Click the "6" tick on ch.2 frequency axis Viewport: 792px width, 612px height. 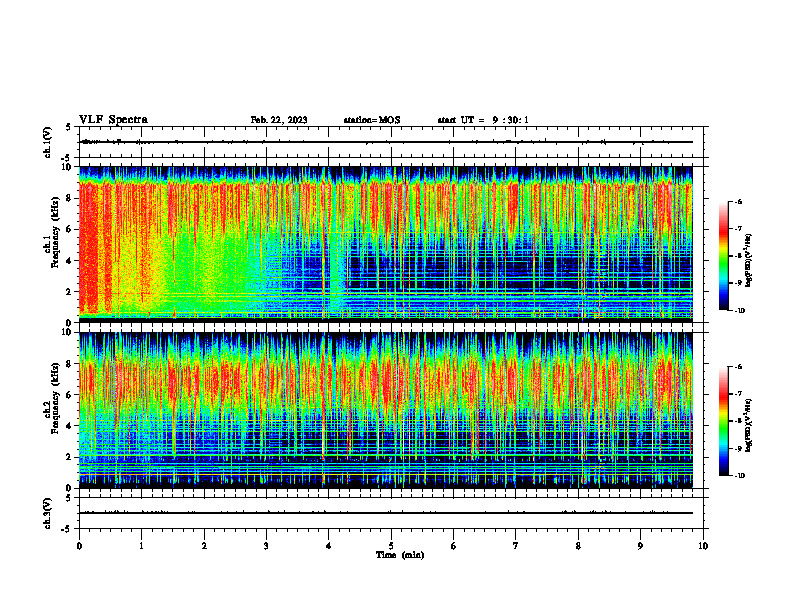[70, 394]
